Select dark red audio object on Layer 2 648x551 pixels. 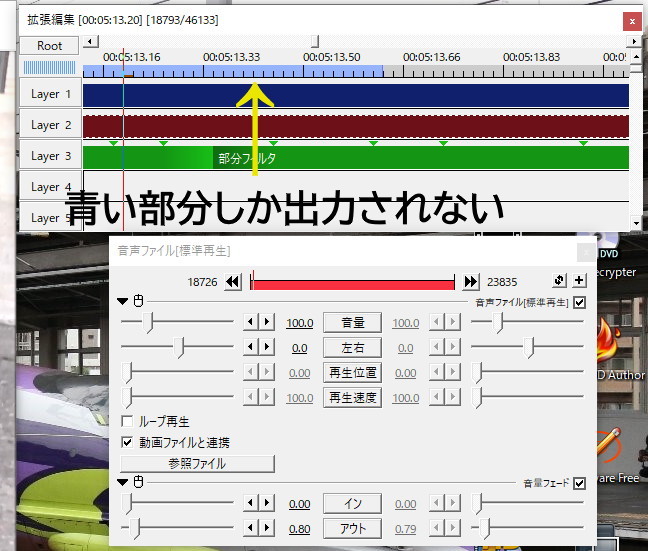click(356, 126)
